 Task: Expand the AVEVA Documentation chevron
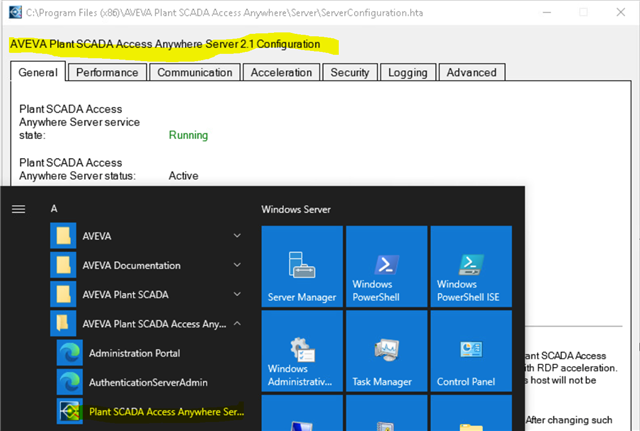tap(237, 265)
